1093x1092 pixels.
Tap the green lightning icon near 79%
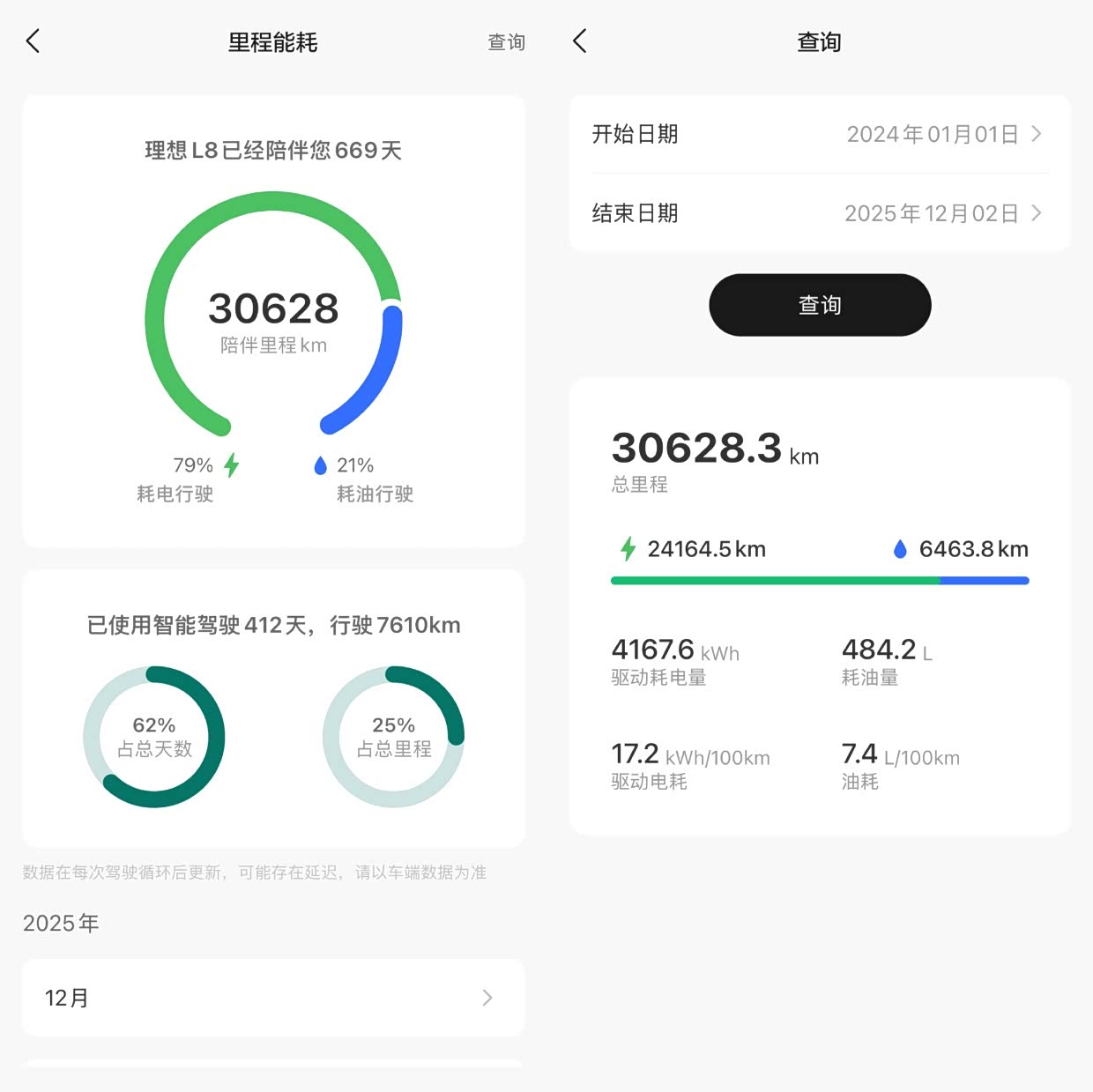(x=232, y=464)
